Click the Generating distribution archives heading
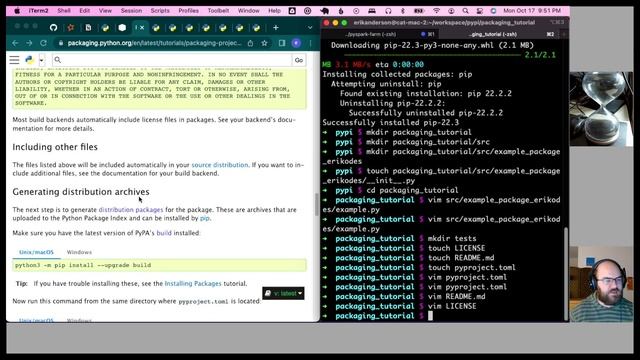 coord(81,192)
